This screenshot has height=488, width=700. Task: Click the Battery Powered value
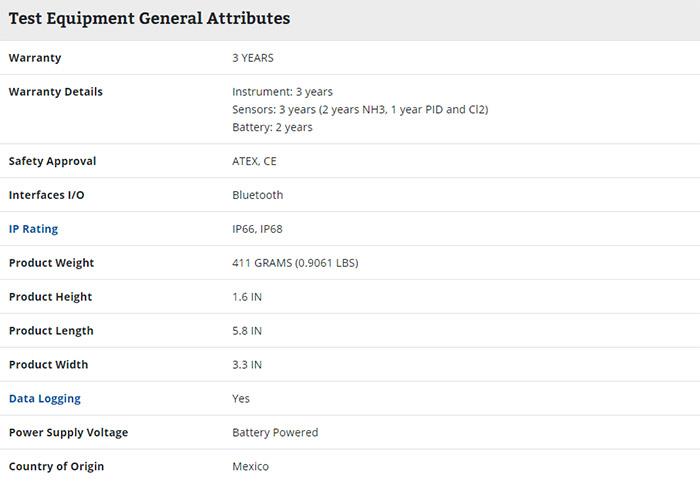click(x=275, y=433)
